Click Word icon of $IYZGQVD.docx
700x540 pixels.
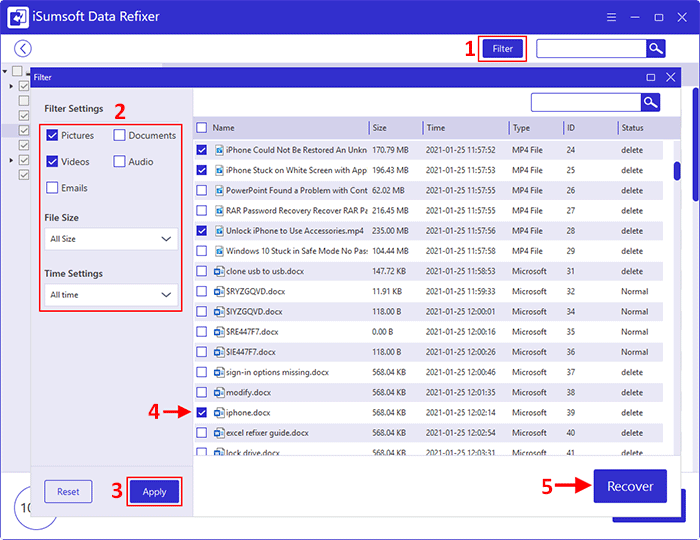click(219, 312)
